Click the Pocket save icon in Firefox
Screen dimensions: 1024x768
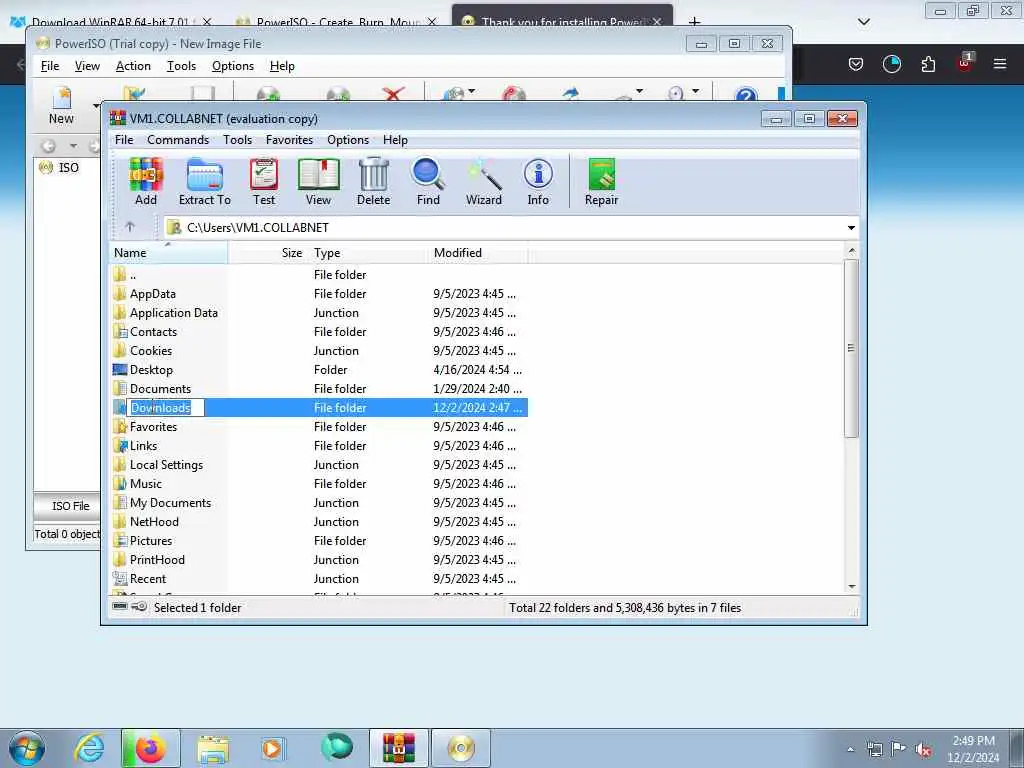click(x=856, y=64)
